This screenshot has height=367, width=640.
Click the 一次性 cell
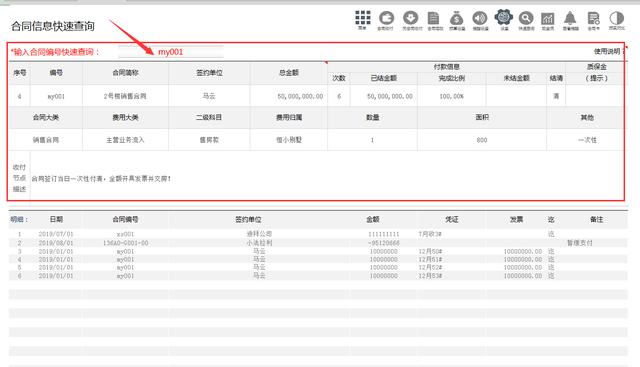point(587,140)
